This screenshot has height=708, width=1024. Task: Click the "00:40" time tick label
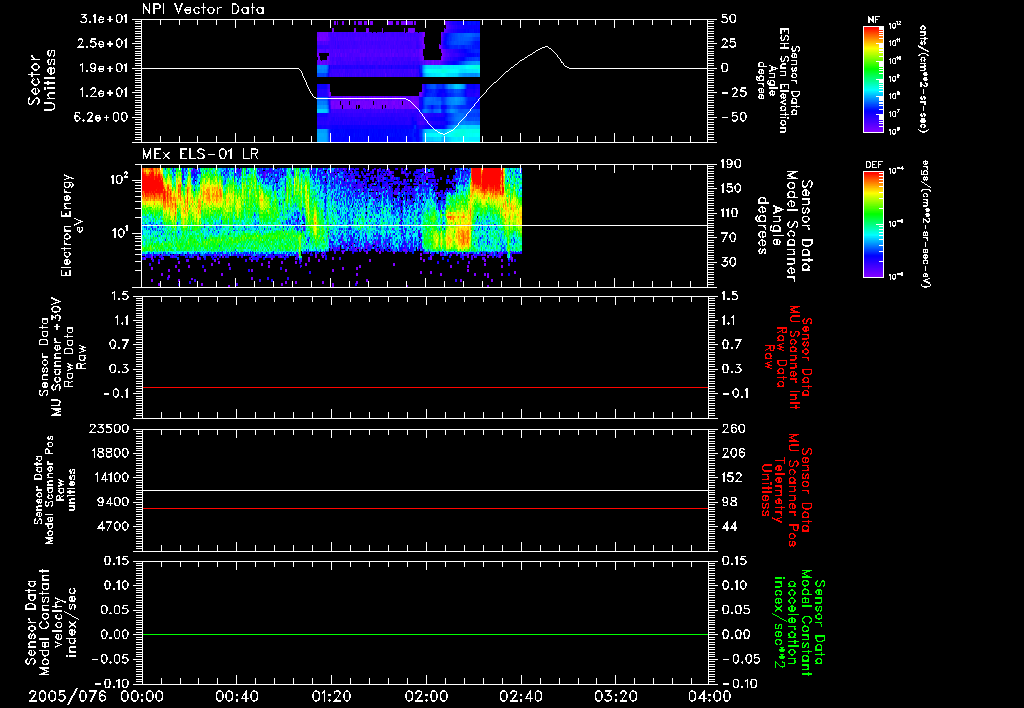(x=236, y=696)
